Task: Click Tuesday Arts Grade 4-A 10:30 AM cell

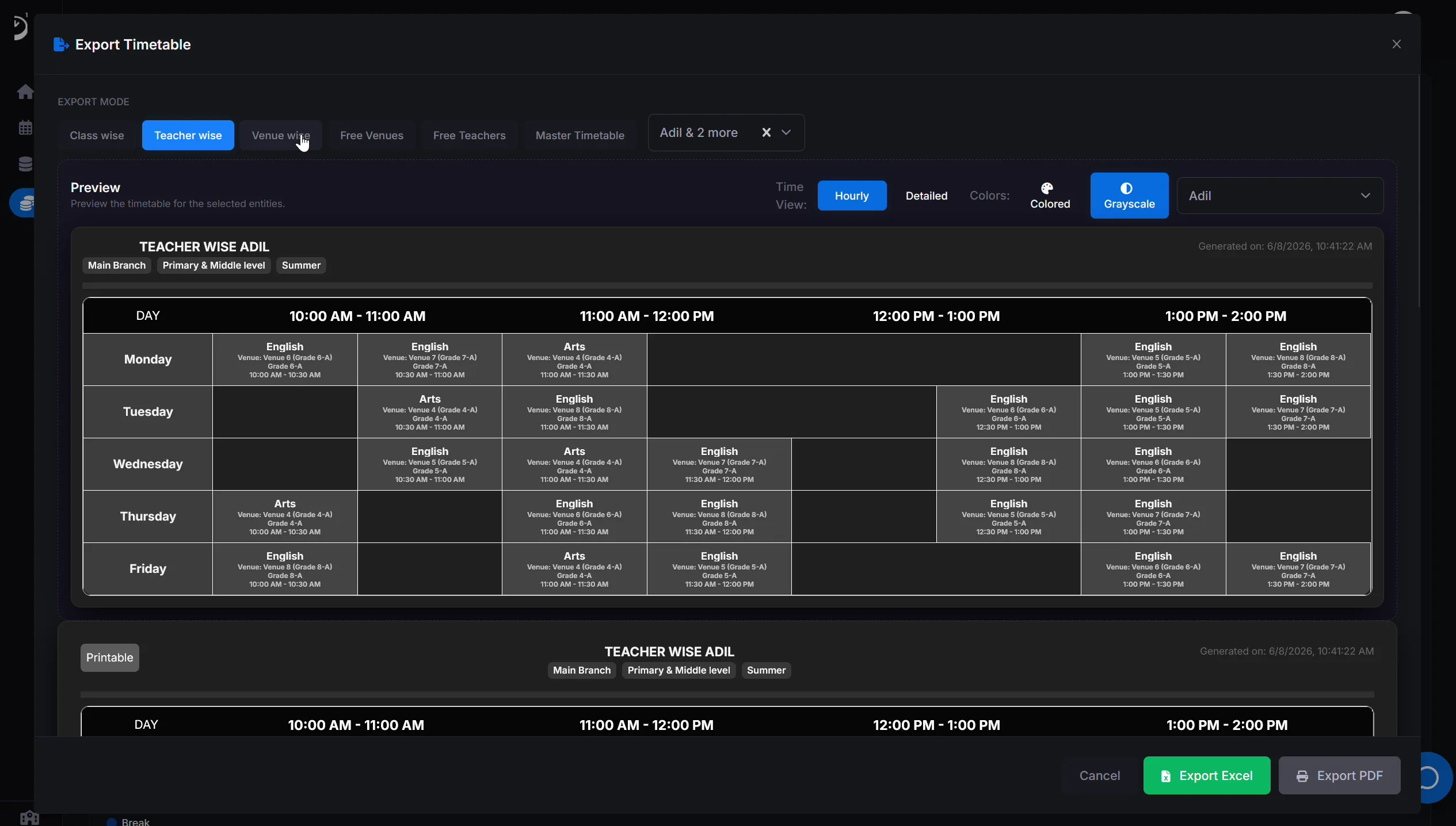Action: (x=430, y=412)
